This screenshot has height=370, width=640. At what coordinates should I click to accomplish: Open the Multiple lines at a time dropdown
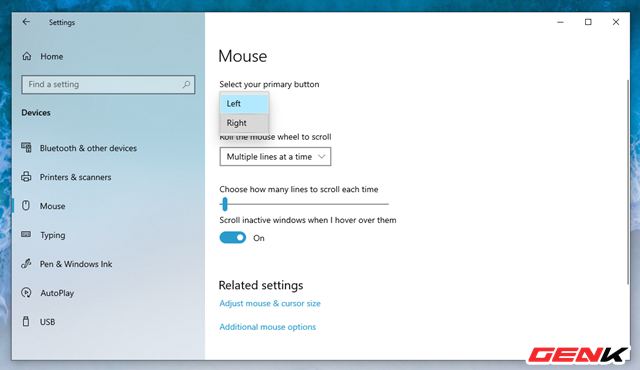(x=275, y=157)
